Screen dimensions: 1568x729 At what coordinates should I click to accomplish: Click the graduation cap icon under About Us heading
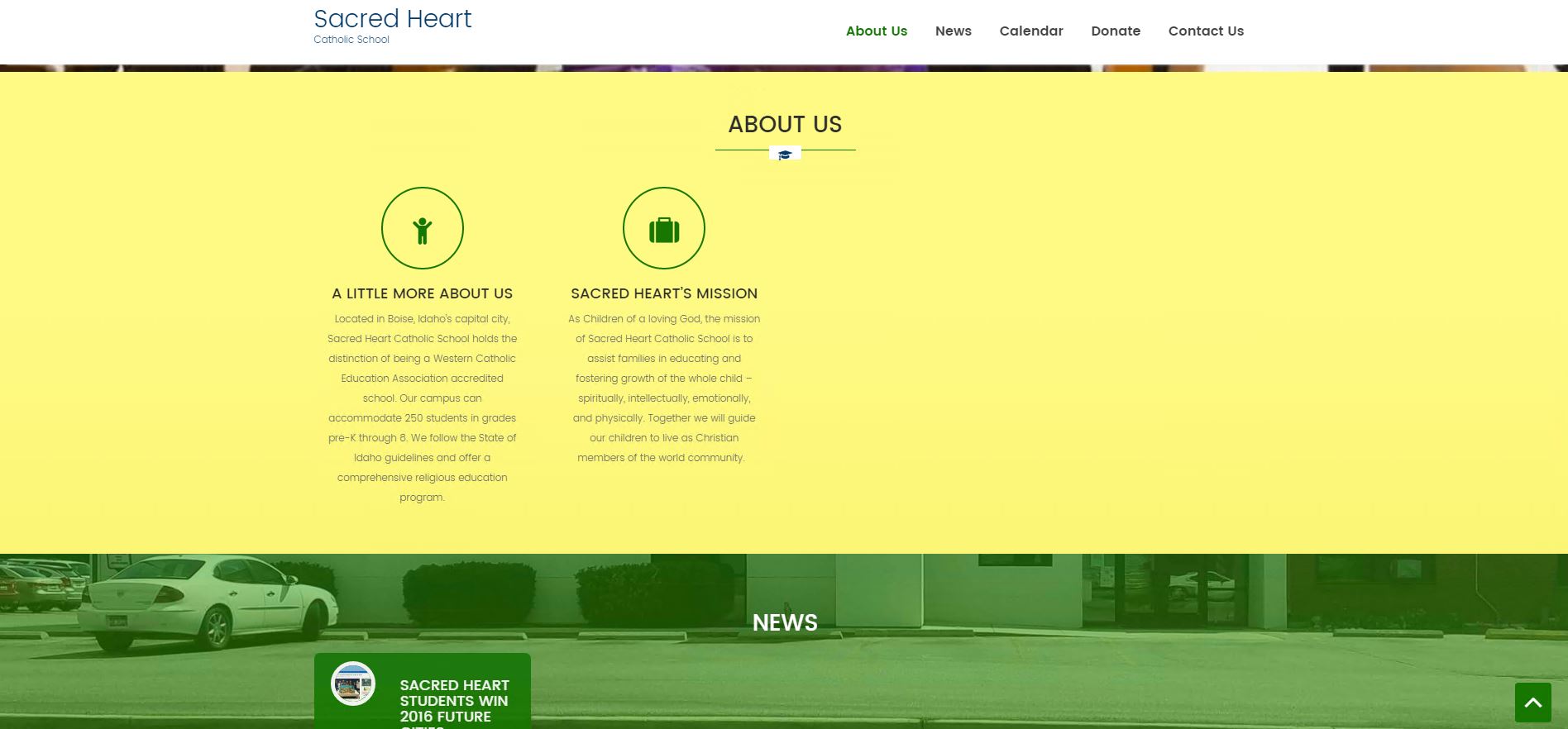point(785,154)
